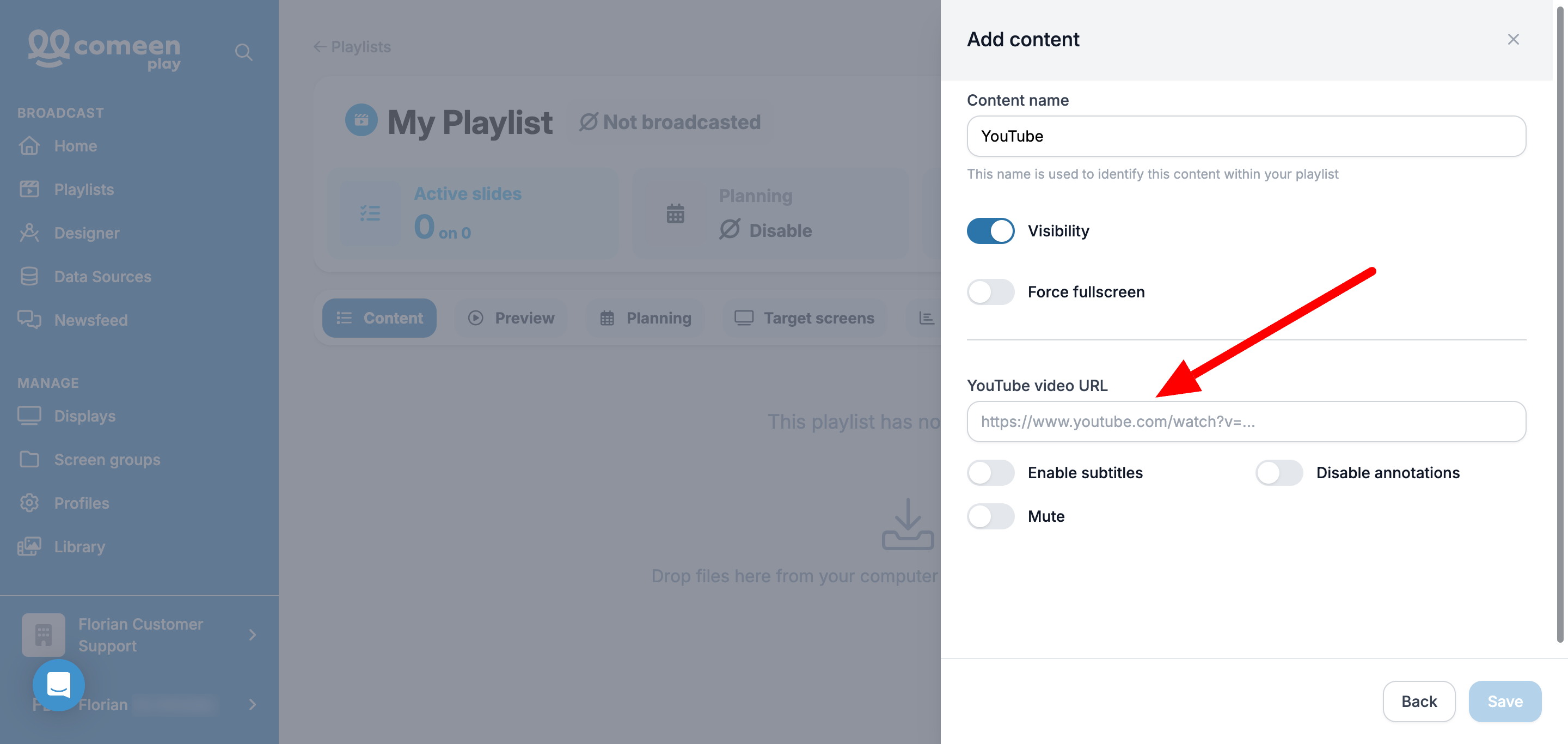This screenshot has height=744, width=1568.
Task: Open the Content tab
Action: tap(379, 318)
